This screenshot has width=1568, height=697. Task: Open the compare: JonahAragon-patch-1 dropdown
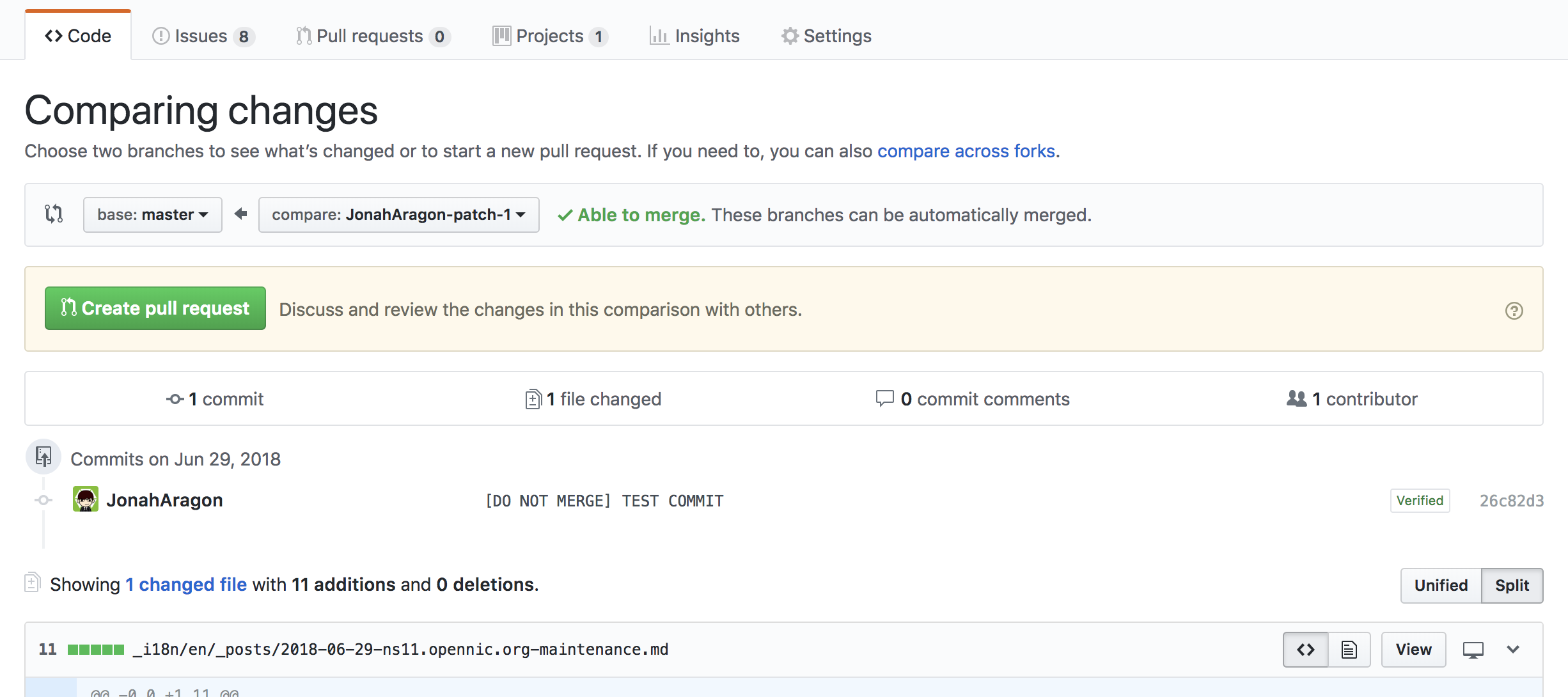pos(398,215)
